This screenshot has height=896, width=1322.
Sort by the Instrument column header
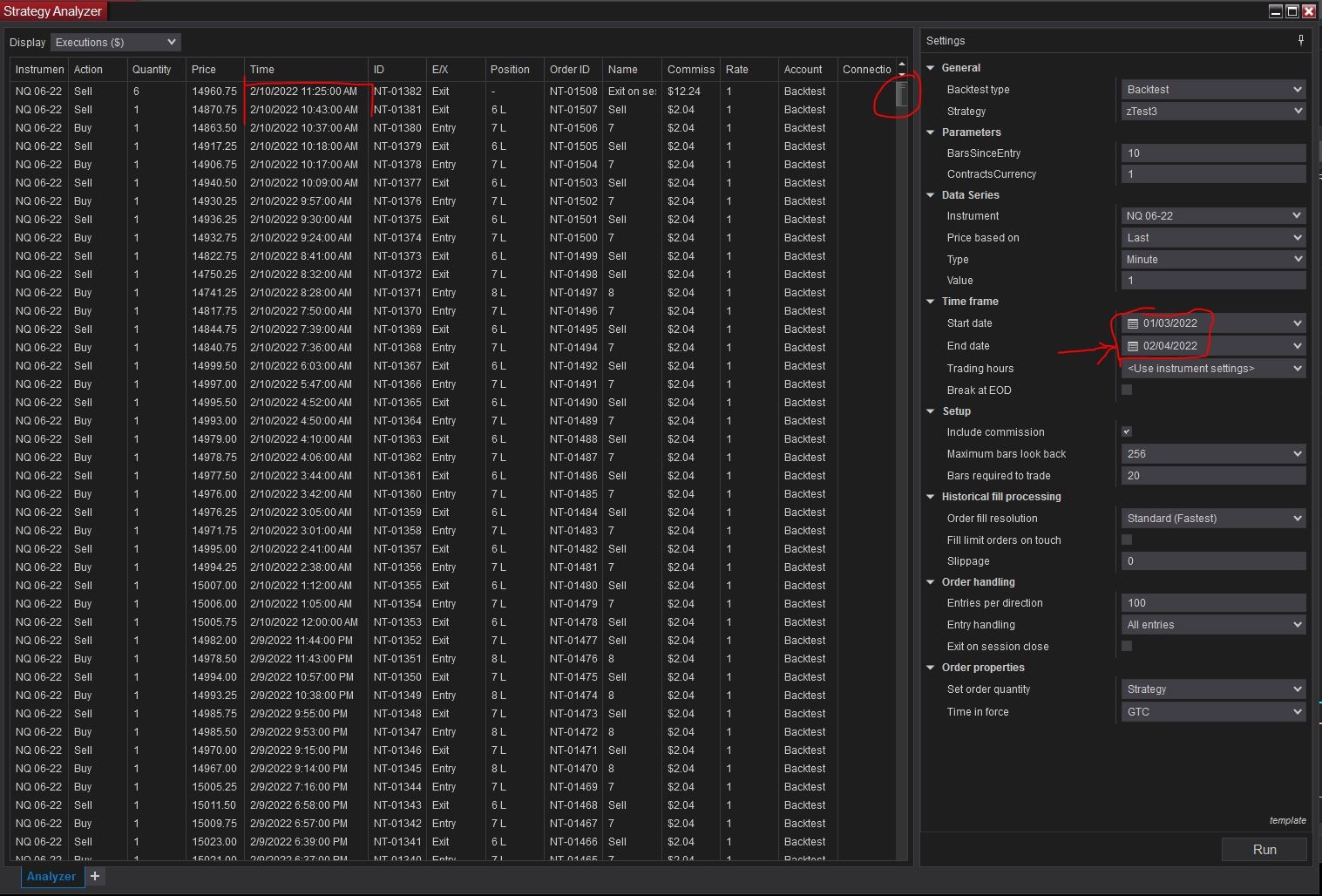pos(39,69)
